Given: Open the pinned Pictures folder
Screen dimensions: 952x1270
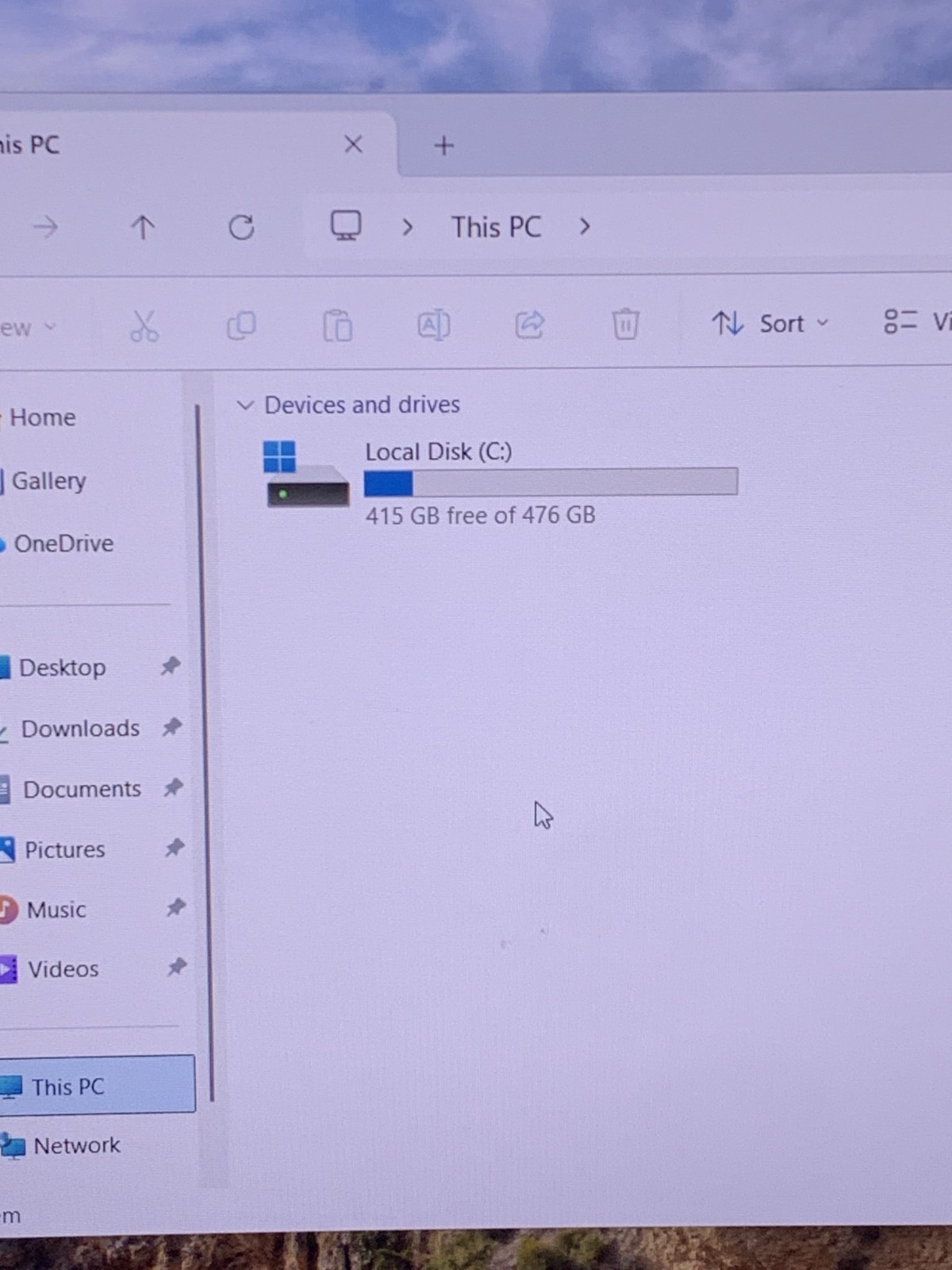Looking at the screenshot, I should 64,850.
